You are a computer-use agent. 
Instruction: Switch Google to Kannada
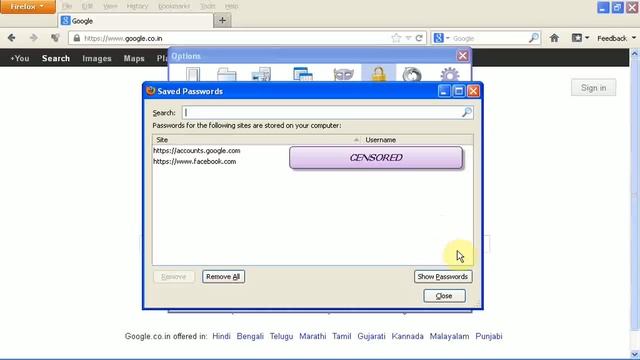(x=407, y=336)
